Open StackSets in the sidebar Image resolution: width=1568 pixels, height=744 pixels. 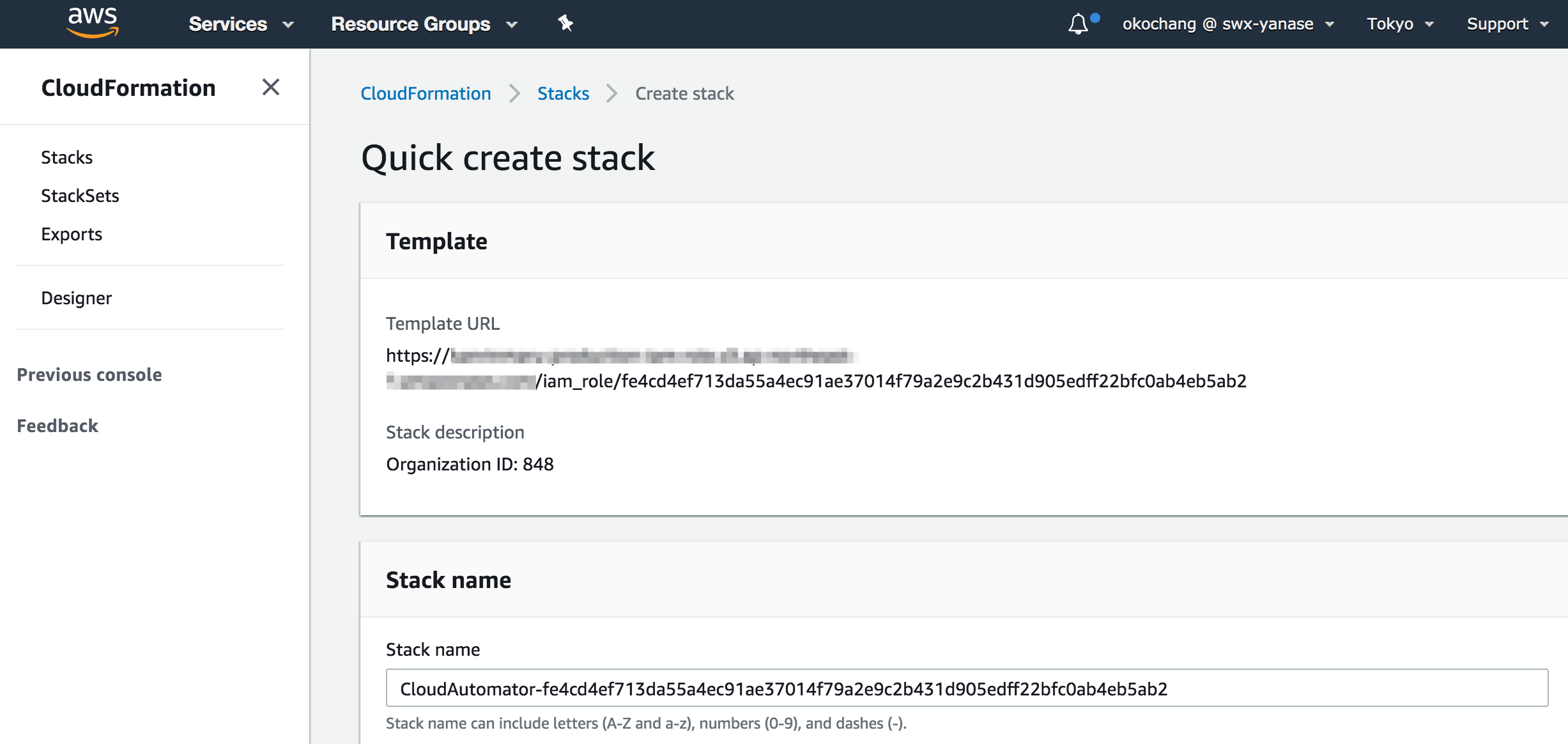point(80,196)
